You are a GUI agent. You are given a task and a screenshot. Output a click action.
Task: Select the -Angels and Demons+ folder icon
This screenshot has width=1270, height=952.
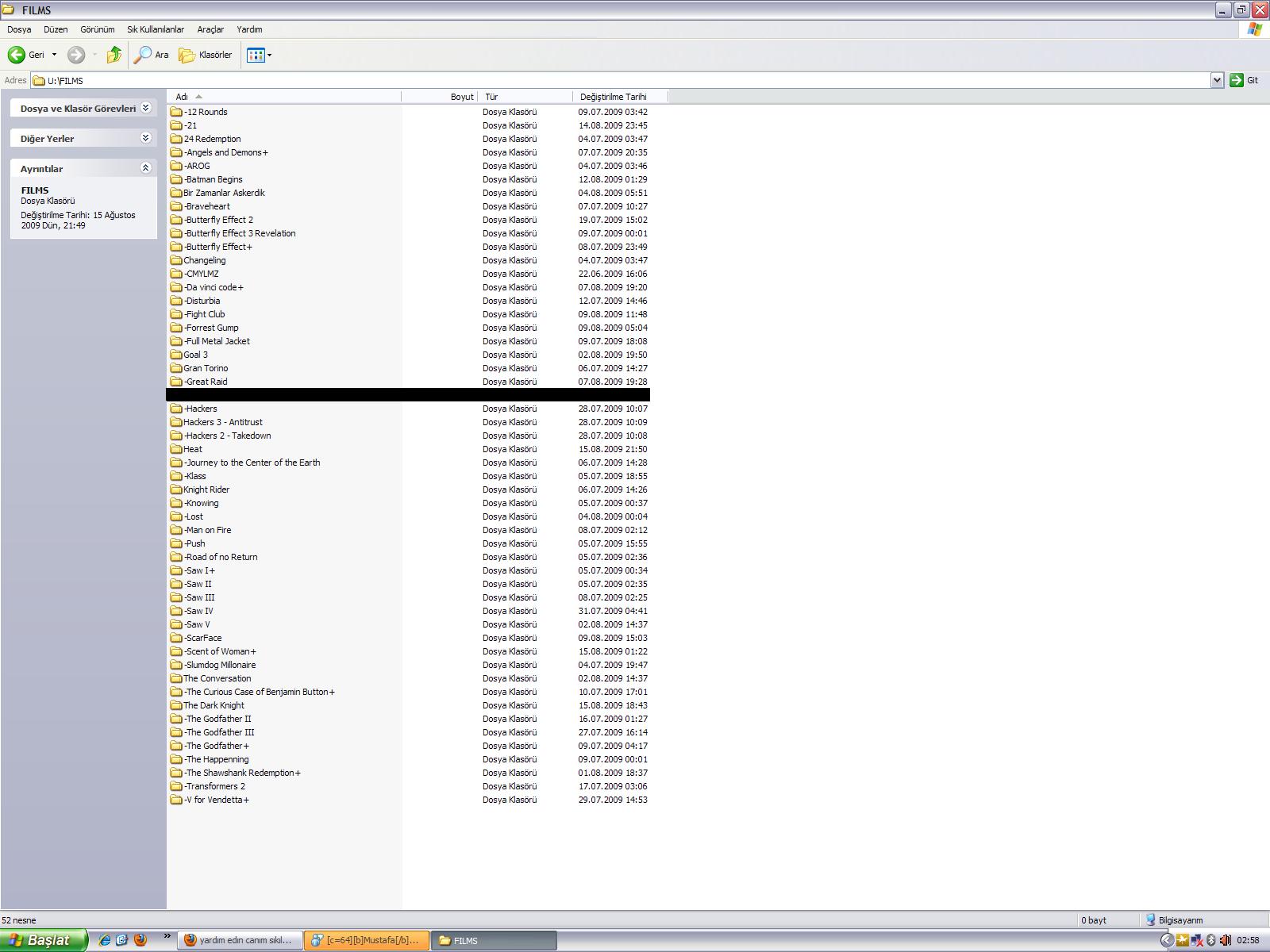coord(176,152)
